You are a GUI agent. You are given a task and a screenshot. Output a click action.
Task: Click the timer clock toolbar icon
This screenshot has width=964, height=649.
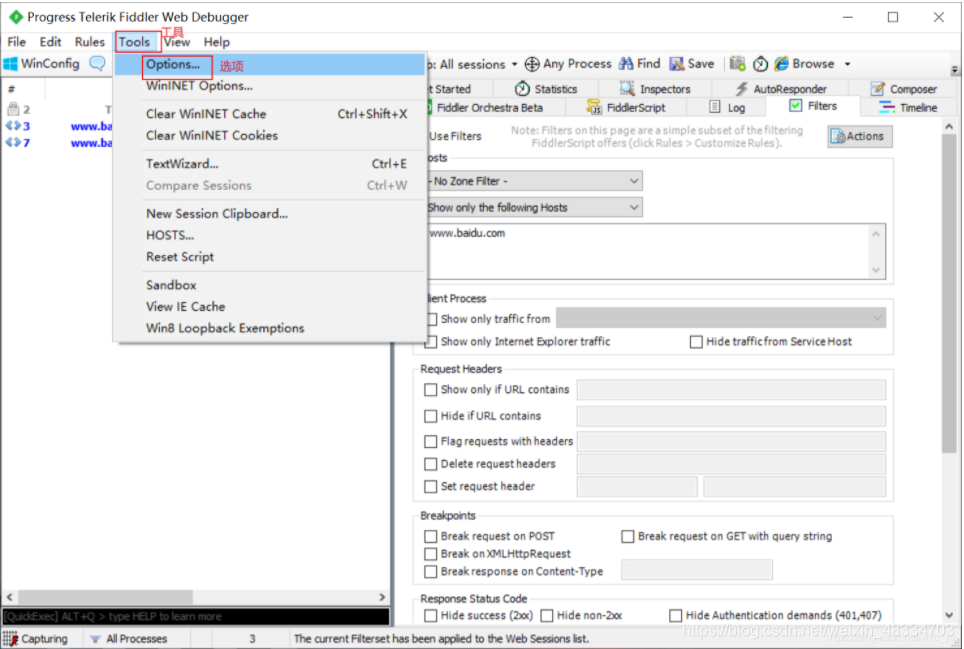761,64
